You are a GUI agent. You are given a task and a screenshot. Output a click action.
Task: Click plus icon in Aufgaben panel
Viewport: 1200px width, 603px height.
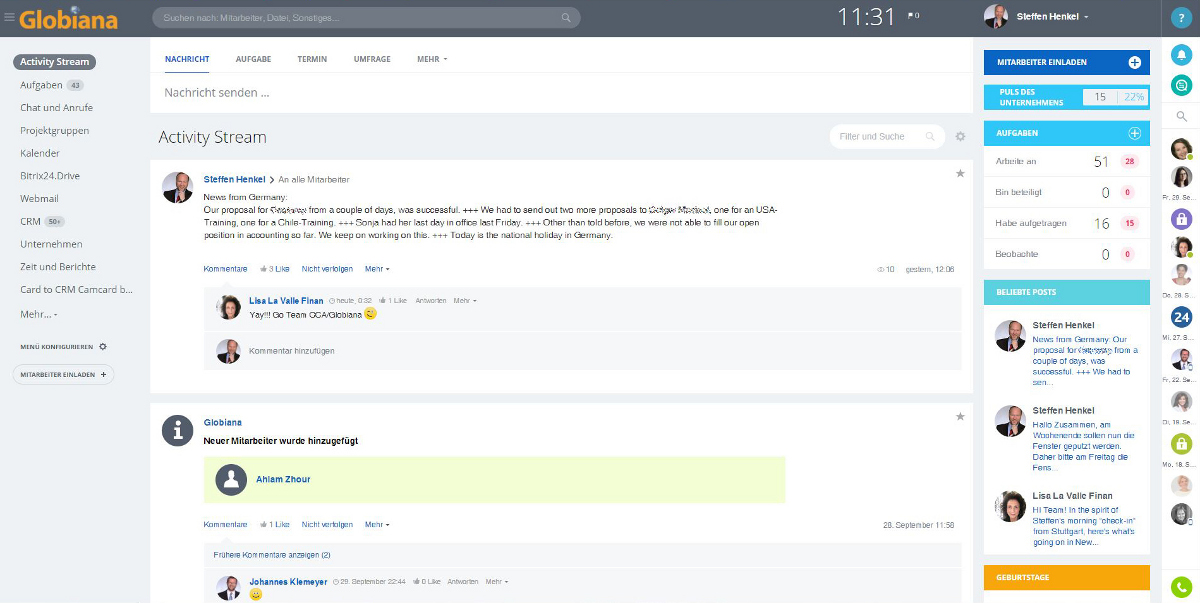[x=1134, y=133]
